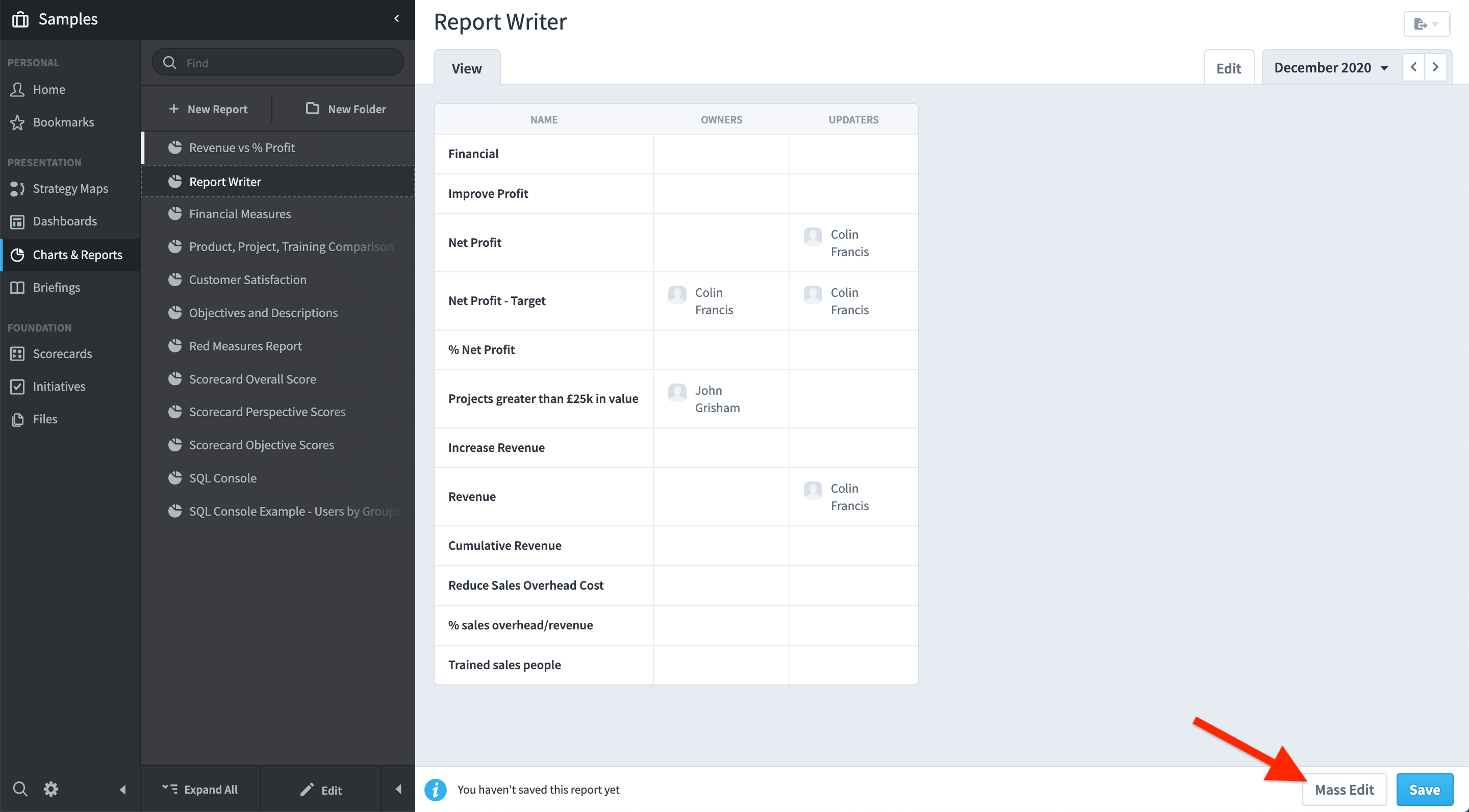The image size is (1469, 812).
Task: Select the % sales overhead/revenue row
Action: coord(676,625)
